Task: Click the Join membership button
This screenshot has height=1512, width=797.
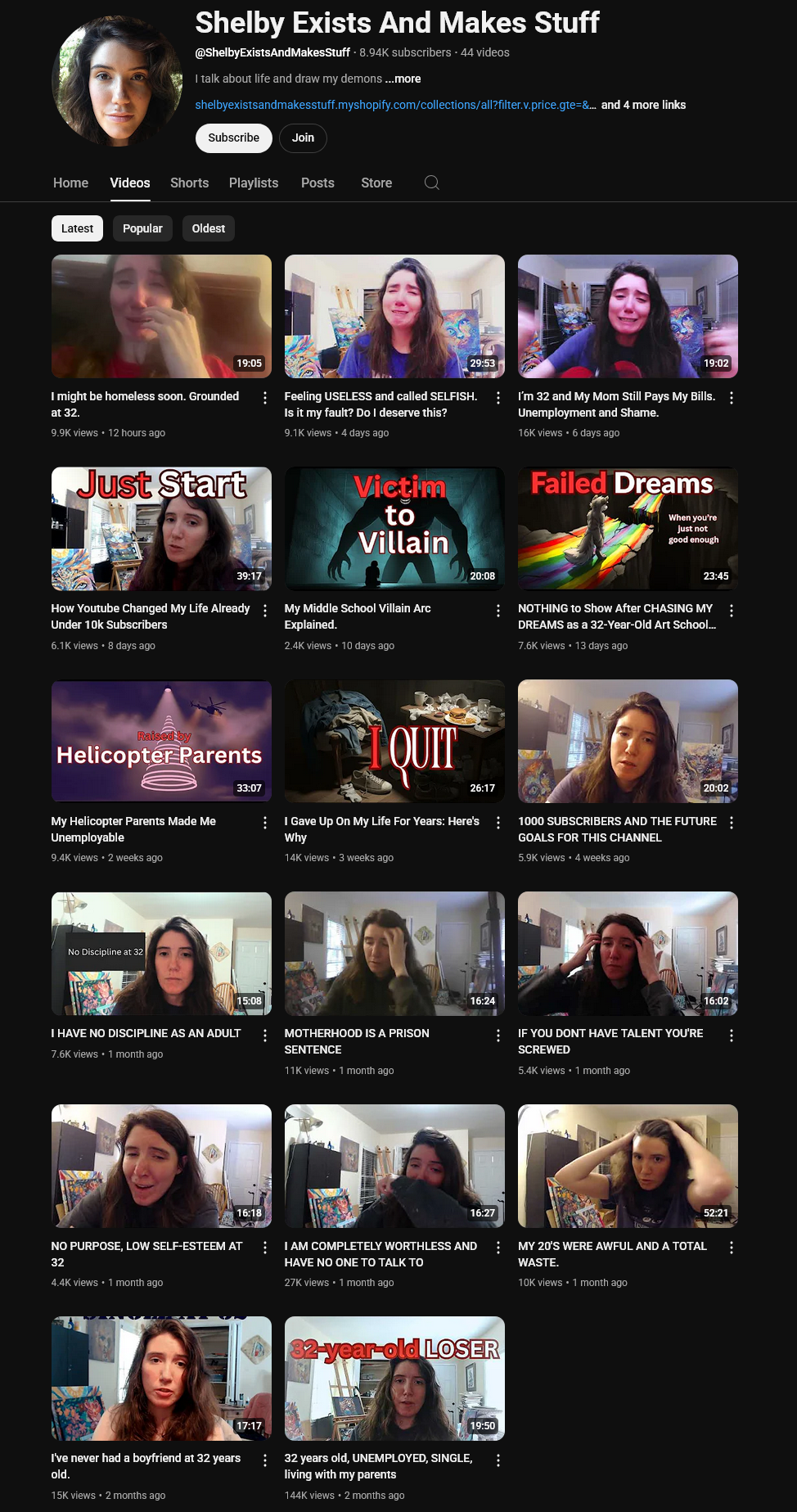Action: tap(303, 138)
